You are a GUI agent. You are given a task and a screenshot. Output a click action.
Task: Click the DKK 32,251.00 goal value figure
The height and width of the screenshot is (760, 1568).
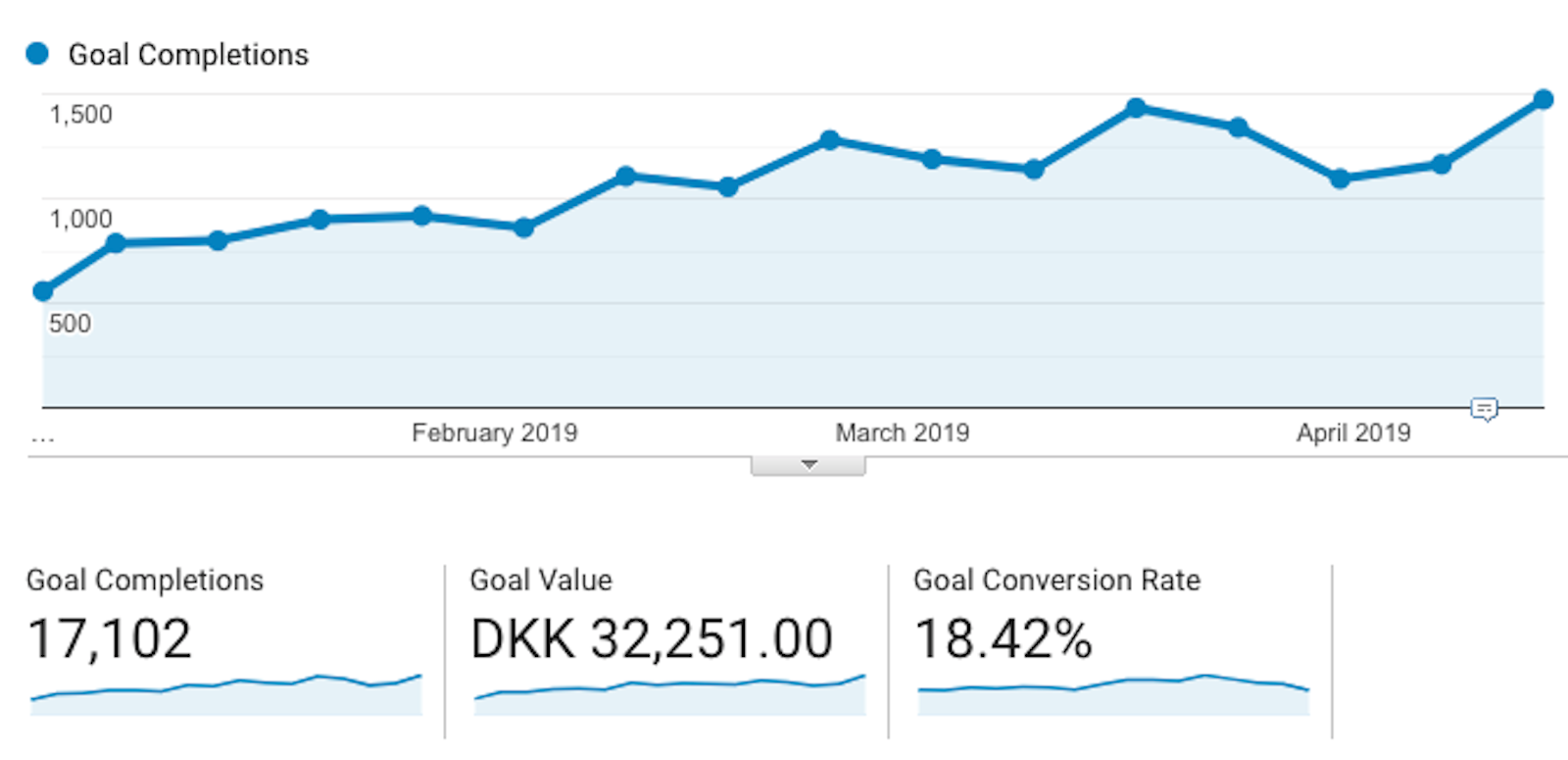tap(652, 639)
